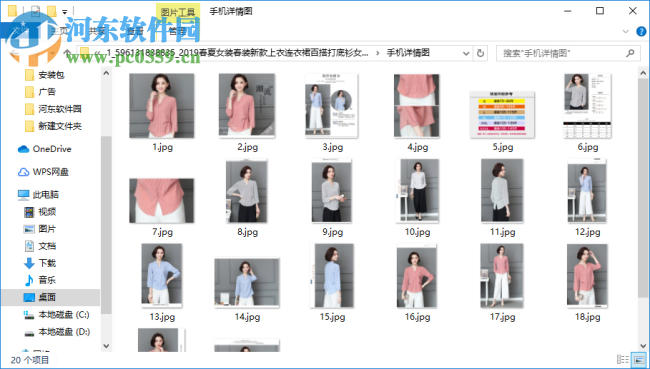The width and height of the screenshot is (650, 369).
Task: Click the C: drive icon
Action: [29, 315]
